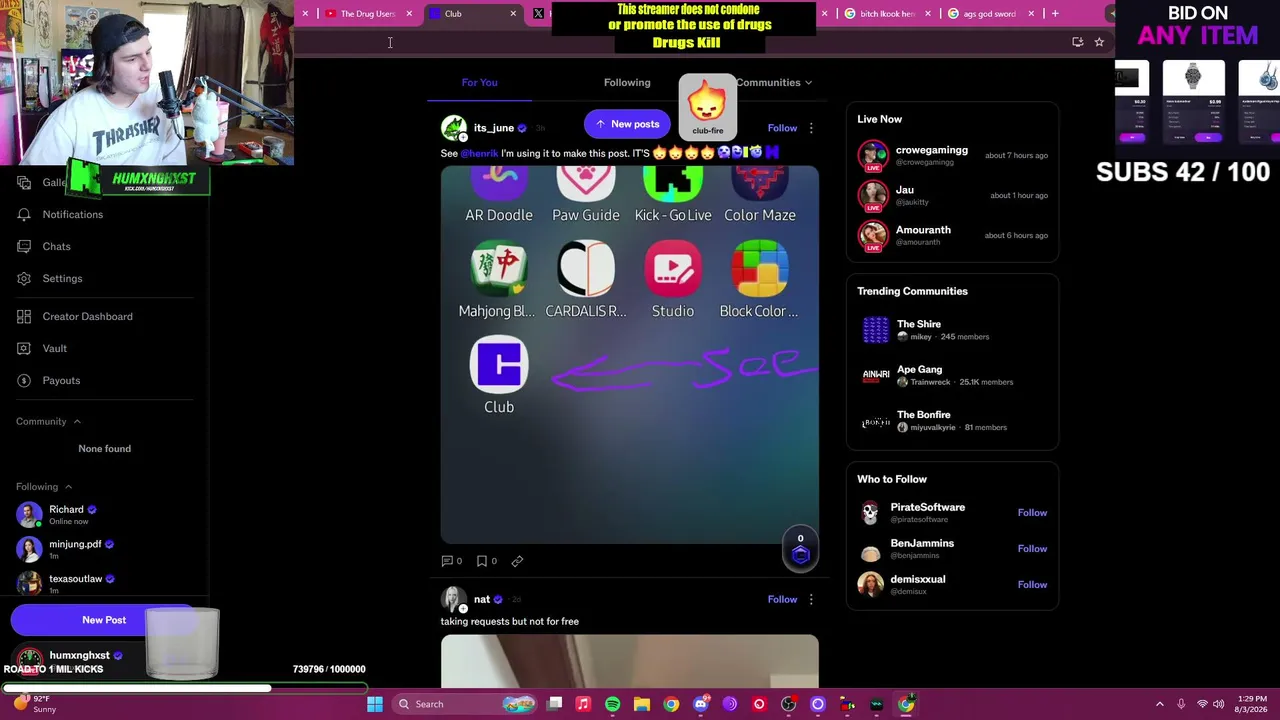
Task: Click the Windows taskbar Search box
Action: 465,704
